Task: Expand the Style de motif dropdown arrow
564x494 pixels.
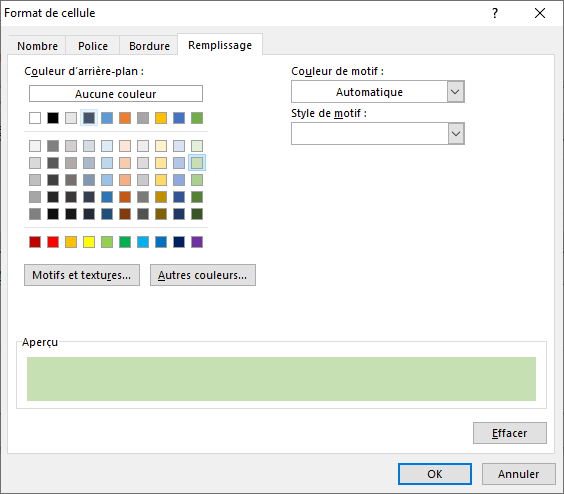Action: (x=456, y=134)
